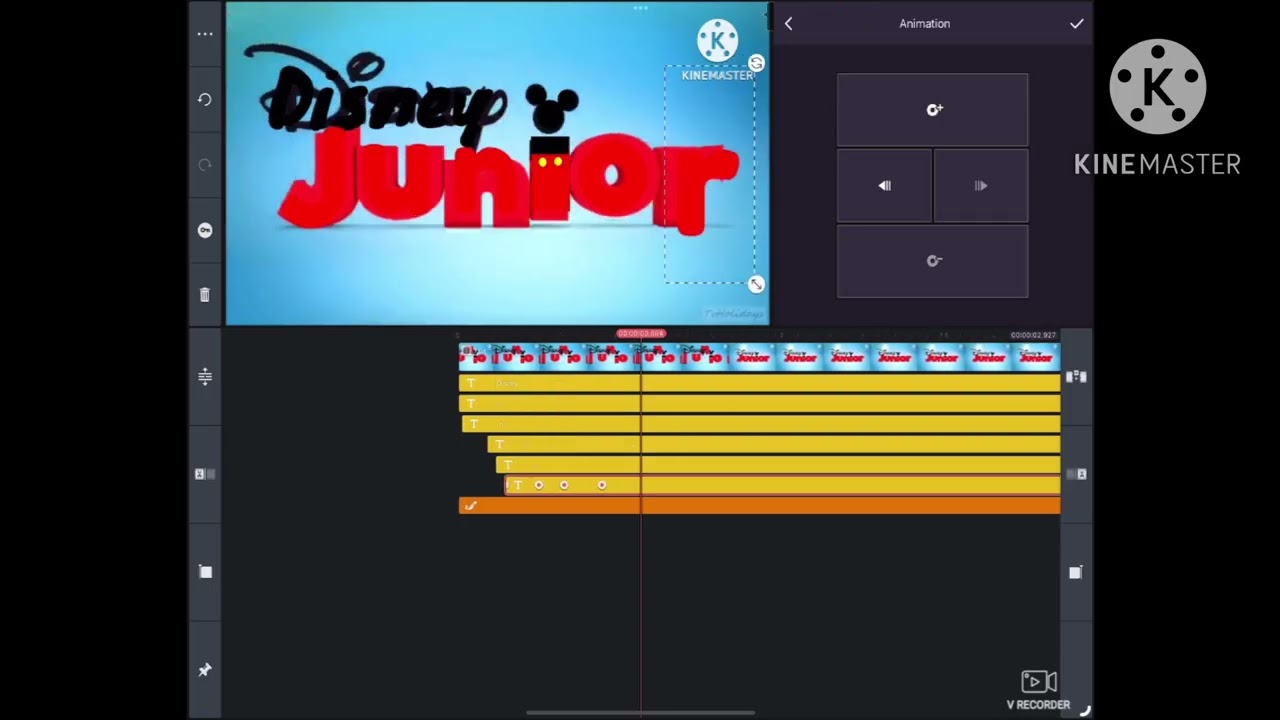1280x720 pixels.
Task: Open the more options menu (three dots)
Action: (205, 34)
